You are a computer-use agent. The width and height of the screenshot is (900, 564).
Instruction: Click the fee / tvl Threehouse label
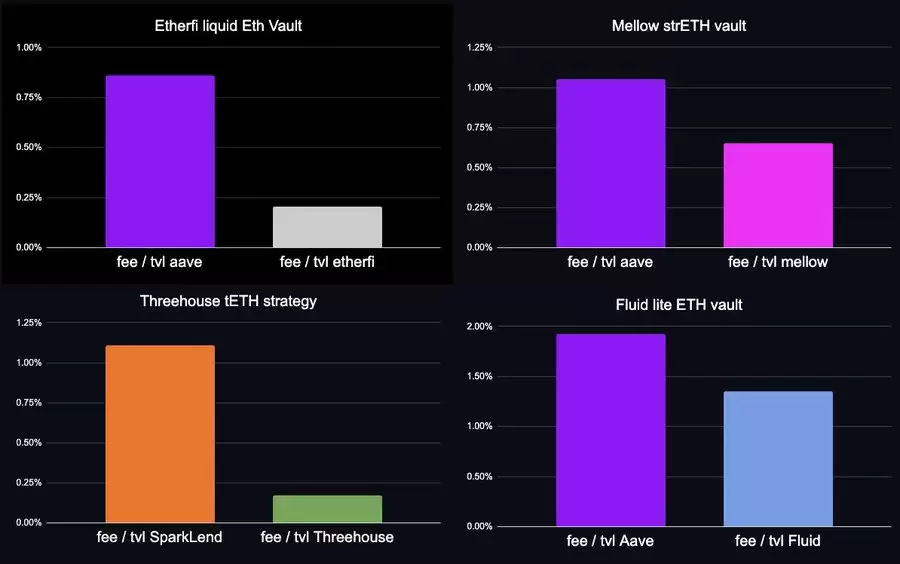point(327,537)
